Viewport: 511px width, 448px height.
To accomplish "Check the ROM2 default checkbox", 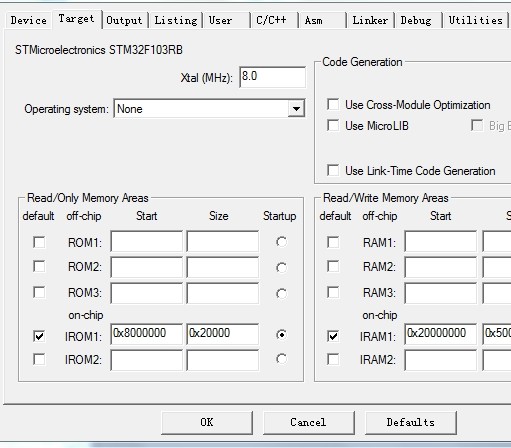I will [39, 266].
